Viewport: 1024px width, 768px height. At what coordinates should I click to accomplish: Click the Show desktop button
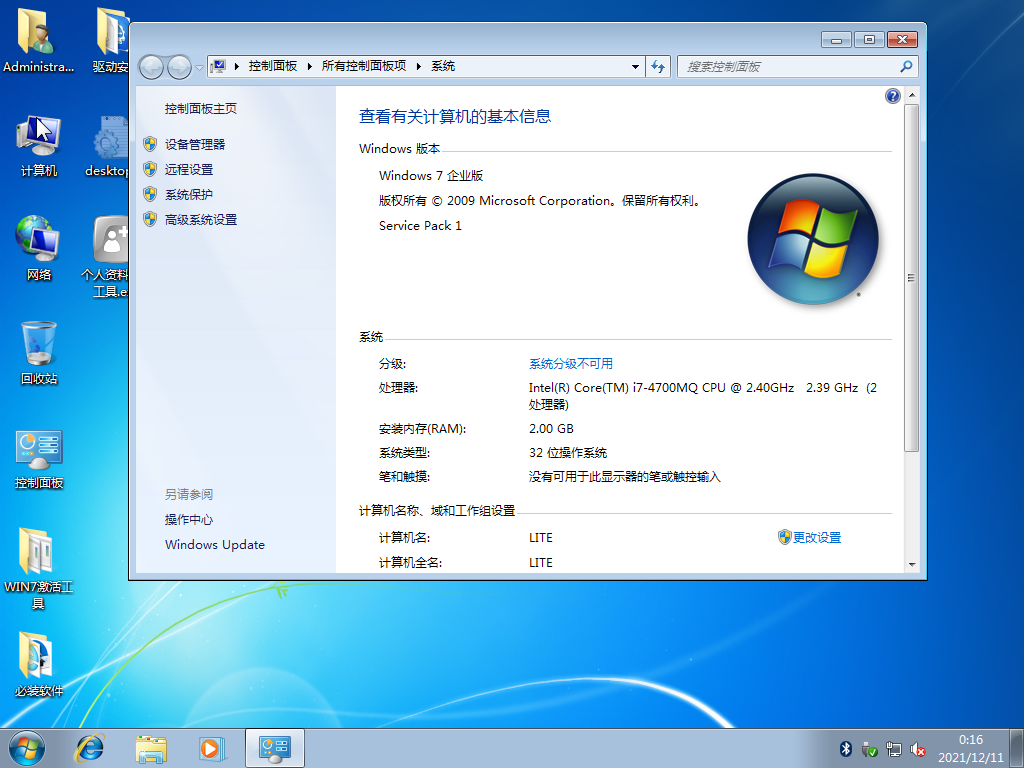1017,748
